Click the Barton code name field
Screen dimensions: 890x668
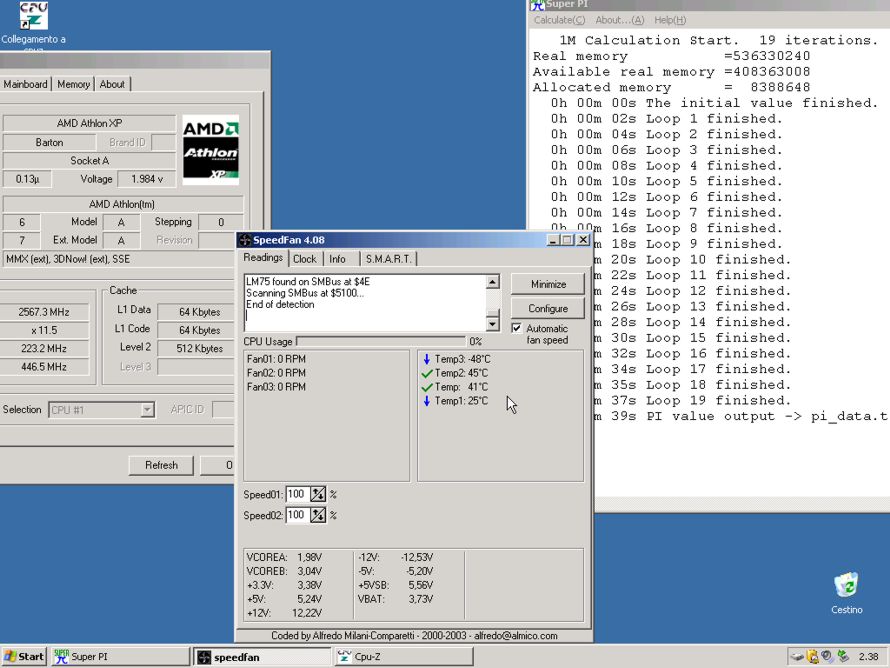click(49, 142)
